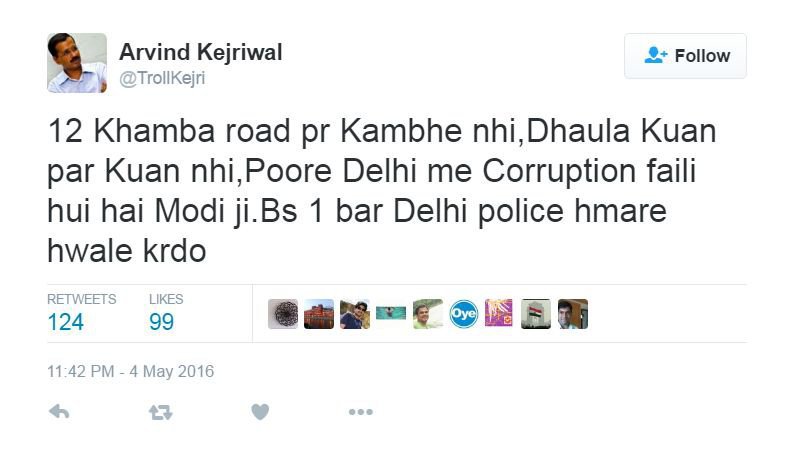
Task: View the 124 retweets list
Action: (x=81, y=313)
